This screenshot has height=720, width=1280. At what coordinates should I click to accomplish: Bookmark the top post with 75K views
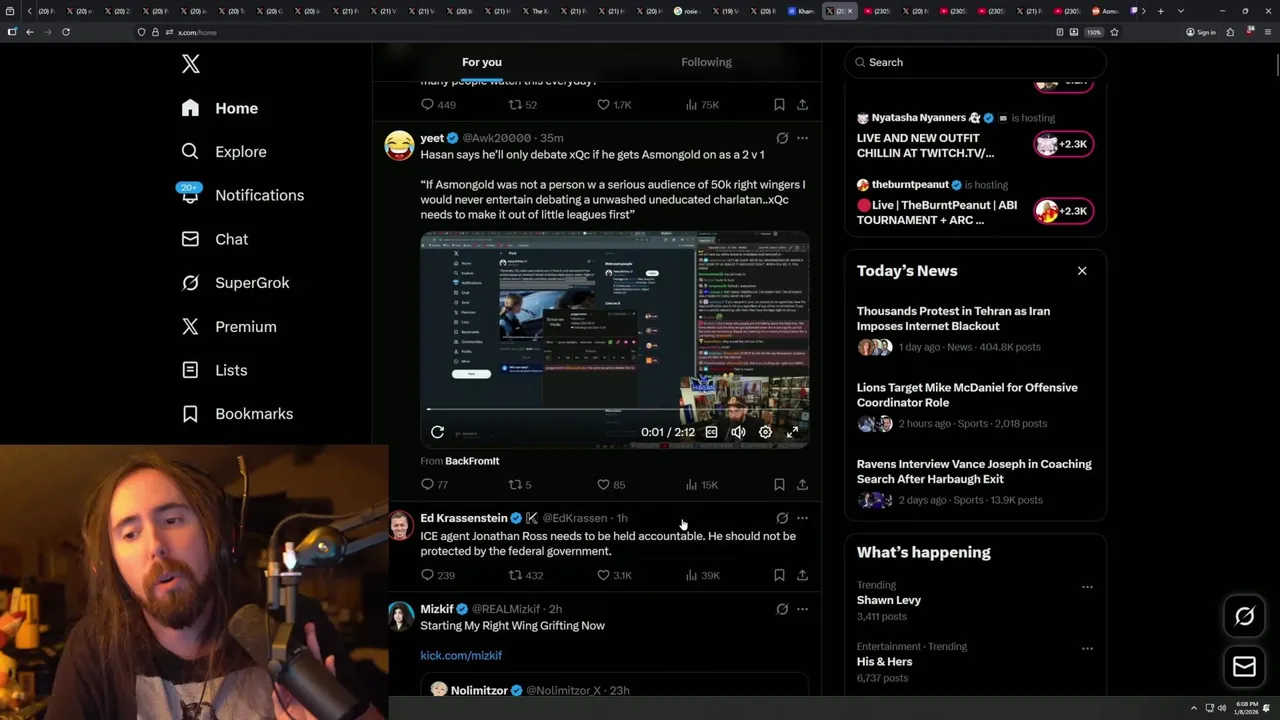click(779, 105)
